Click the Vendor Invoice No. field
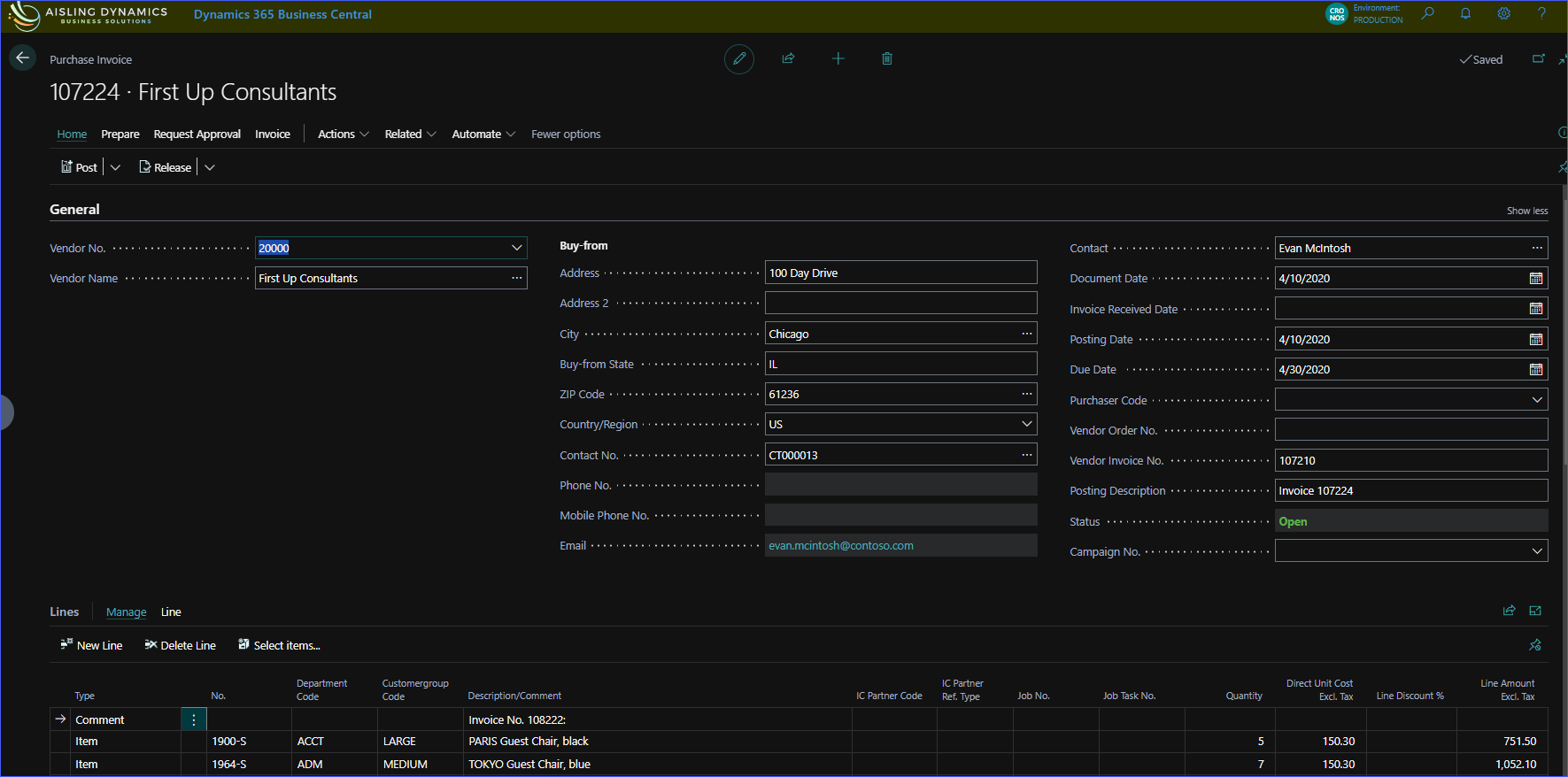1568x777 pixels. pyautogui.click(x=1411, y=460)
